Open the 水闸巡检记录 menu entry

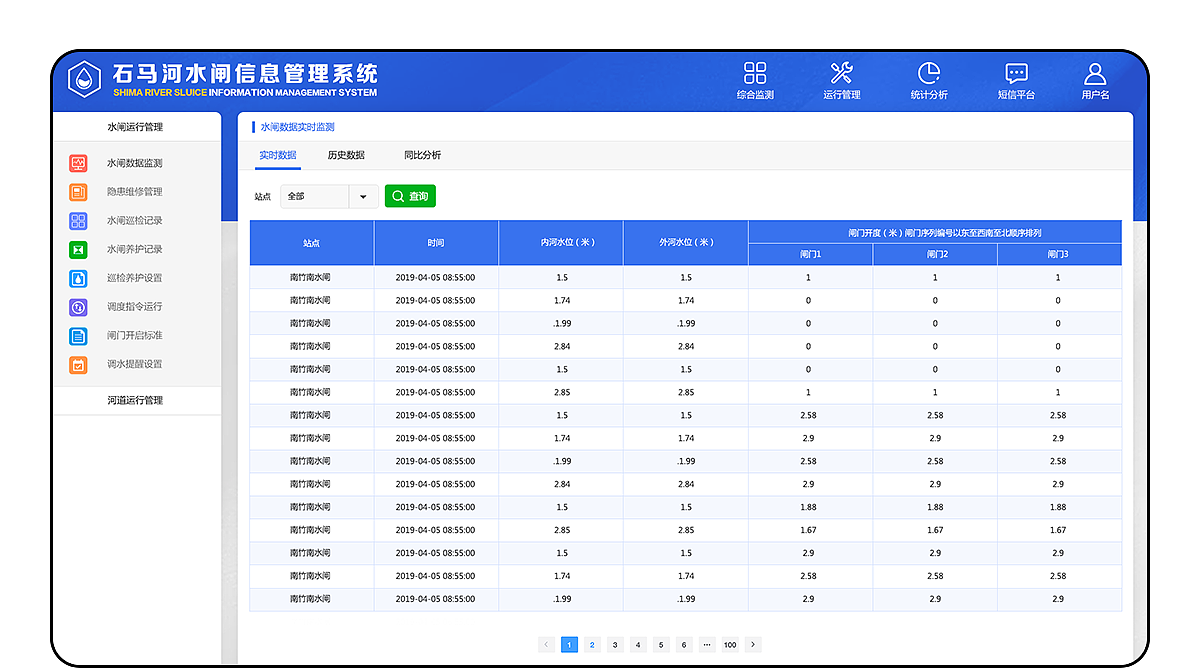(78, 220)
